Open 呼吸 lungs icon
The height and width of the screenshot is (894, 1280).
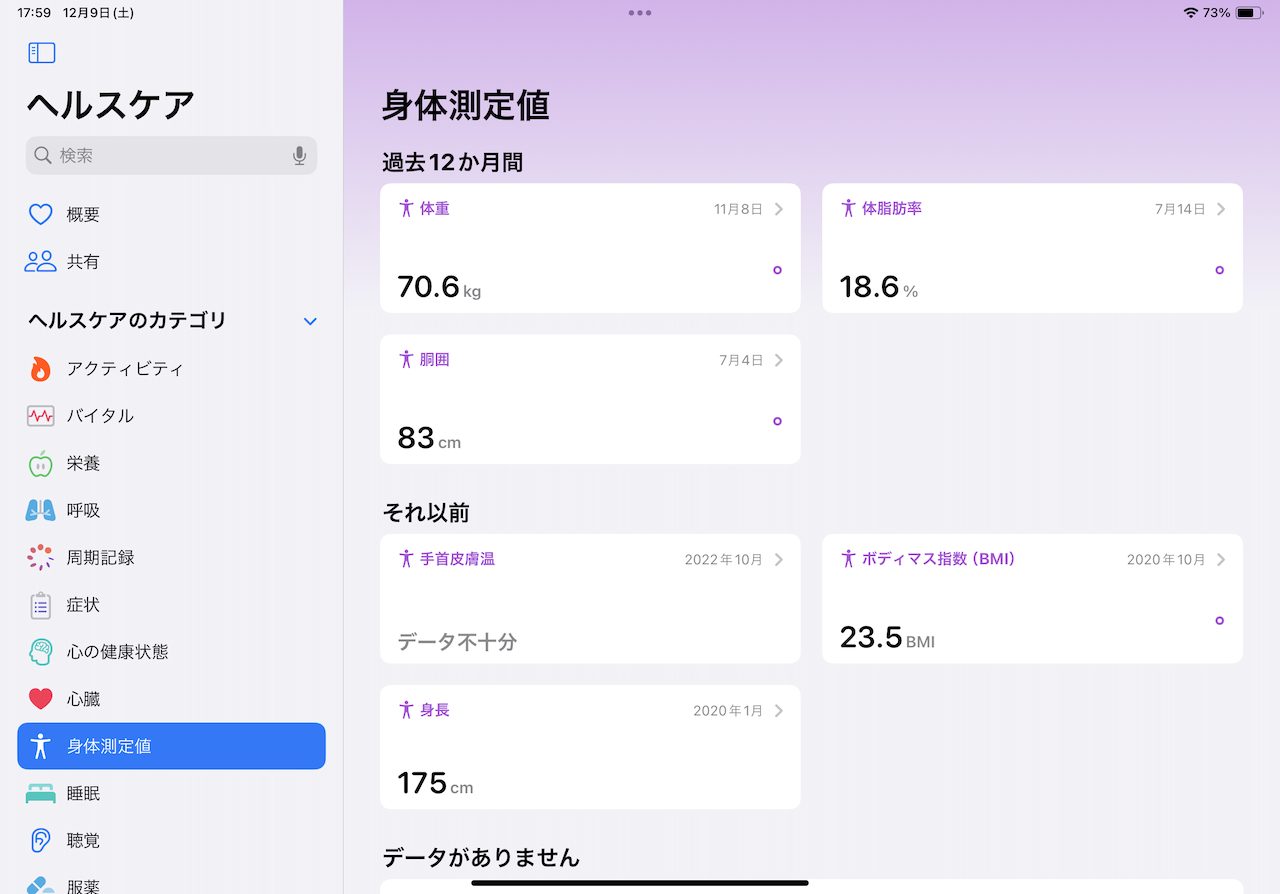coord(40,510)
